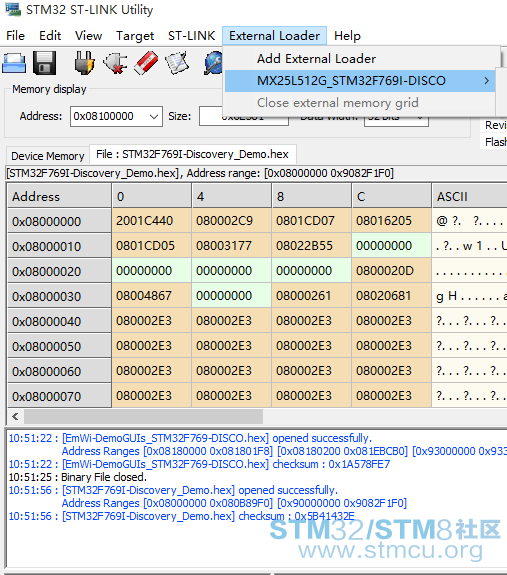Click the column 4 header
507x575 pixels.
point(232,196)
